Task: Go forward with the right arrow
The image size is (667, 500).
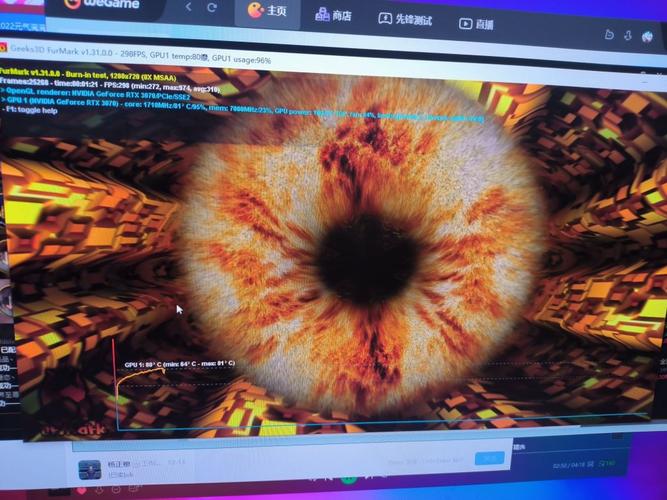Action: (x=214, y=9)
